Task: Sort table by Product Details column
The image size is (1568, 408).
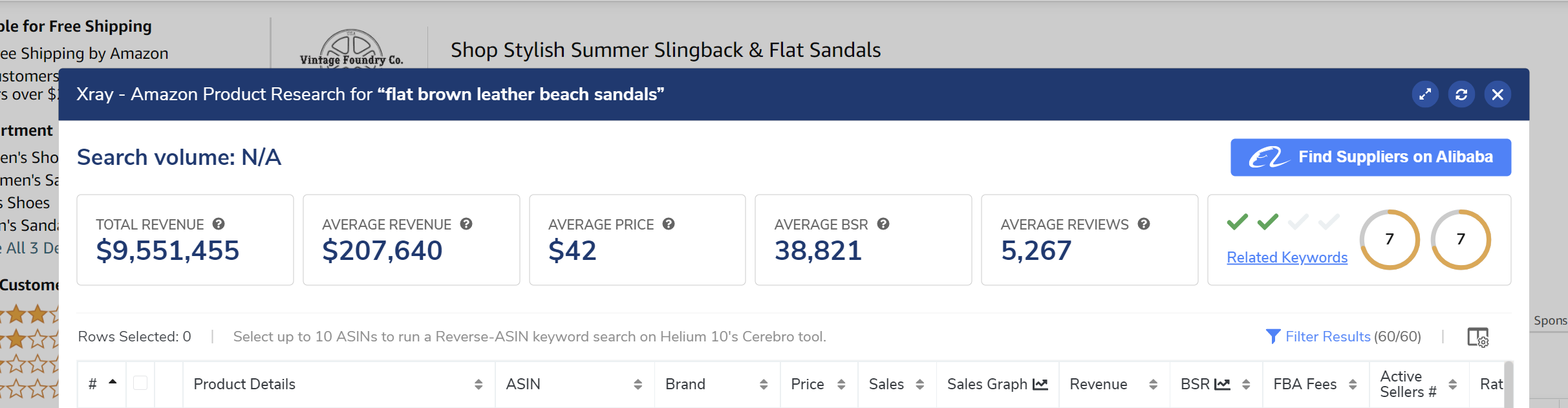Action: (x=478, y=384)
